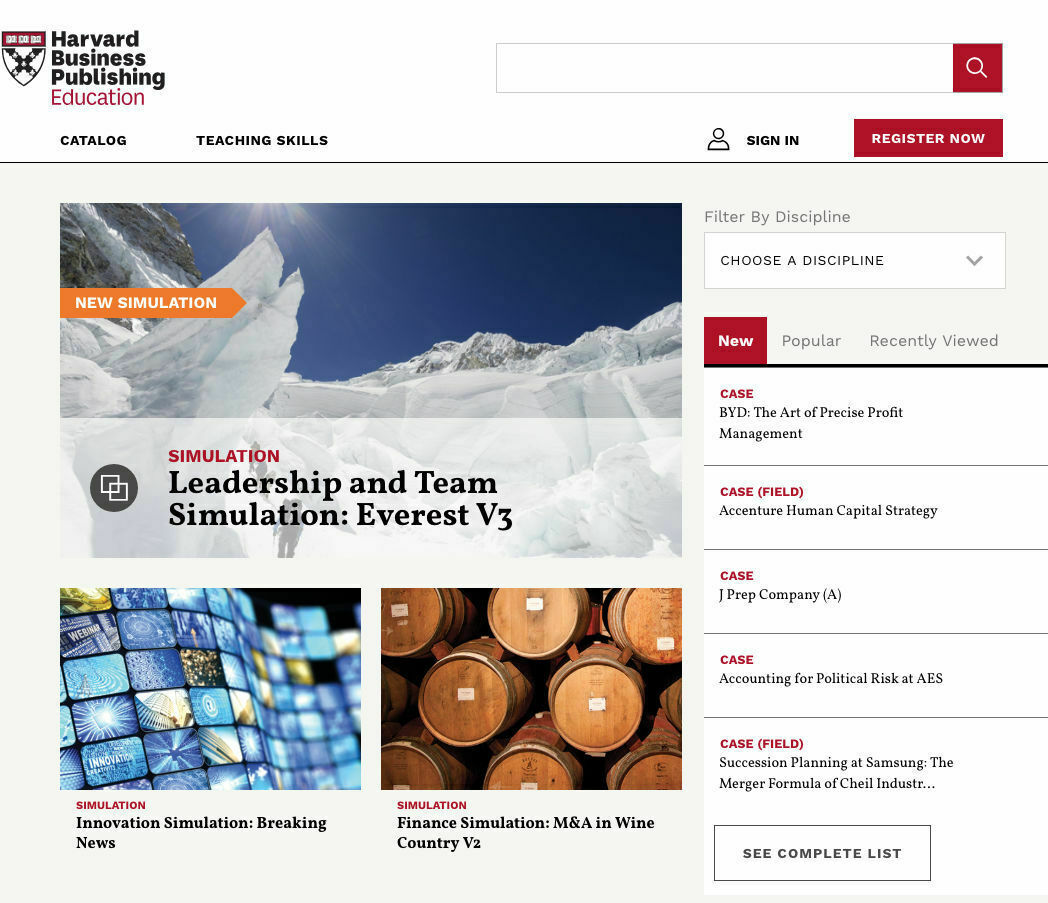This screenshot has height=903, width=1048.
Task: Click the simulation icon on the Everest banner
Action: (114, 488)
